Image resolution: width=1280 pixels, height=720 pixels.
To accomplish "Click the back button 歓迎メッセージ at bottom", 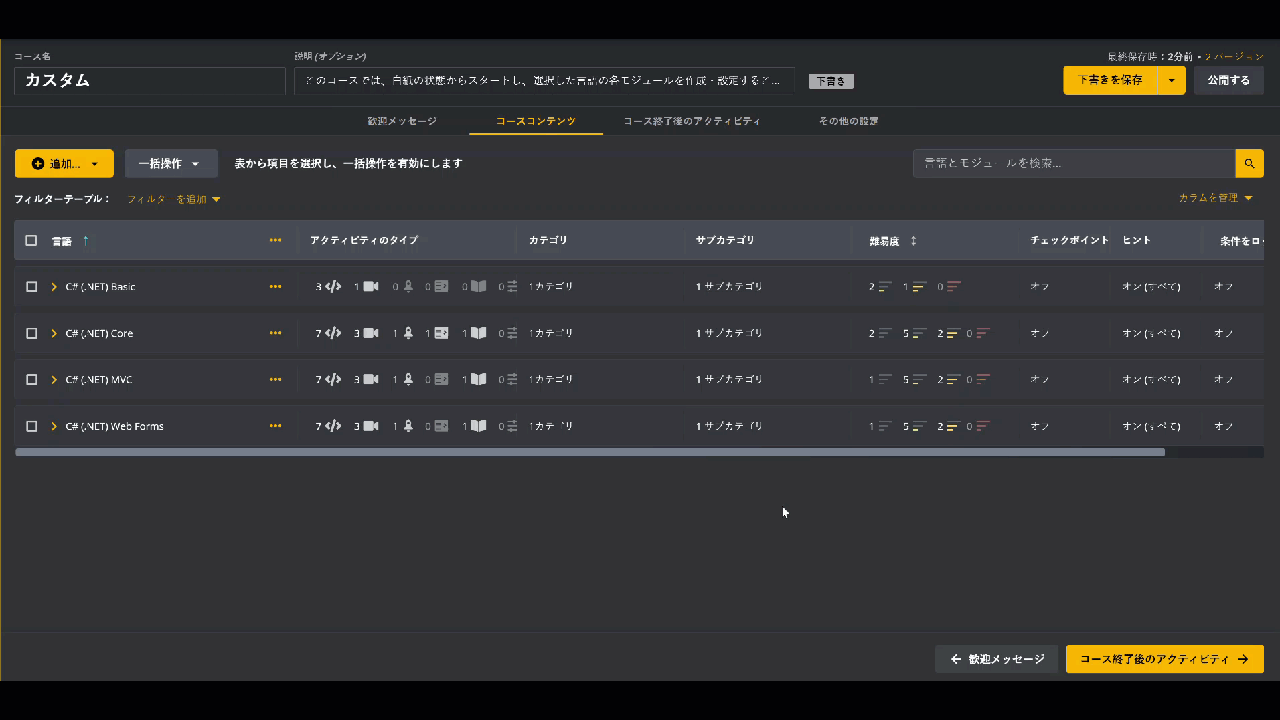I will tap(996, 659).
